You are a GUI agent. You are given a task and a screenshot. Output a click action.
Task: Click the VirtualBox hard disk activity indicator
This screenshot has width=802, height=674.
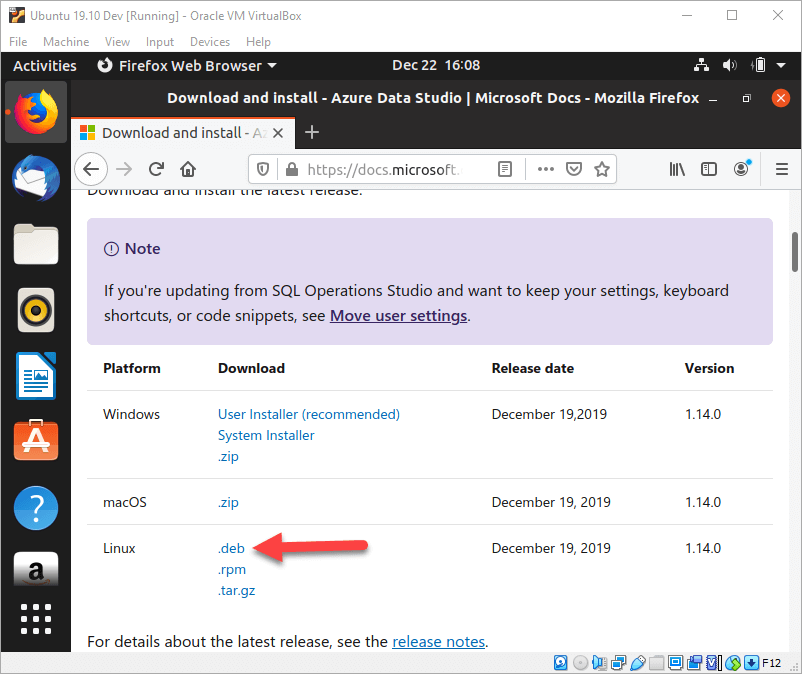coord(561,663)
